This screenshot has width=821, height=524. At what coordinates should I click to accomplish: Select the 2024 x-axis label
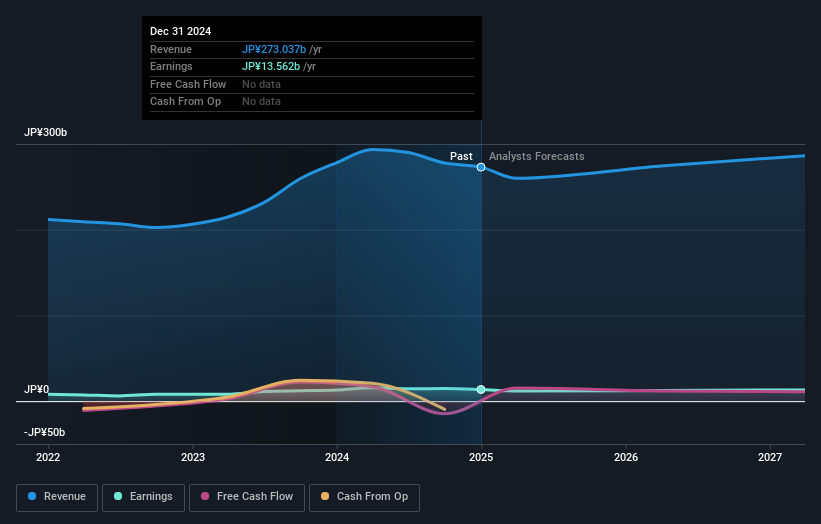pos(337,457)
